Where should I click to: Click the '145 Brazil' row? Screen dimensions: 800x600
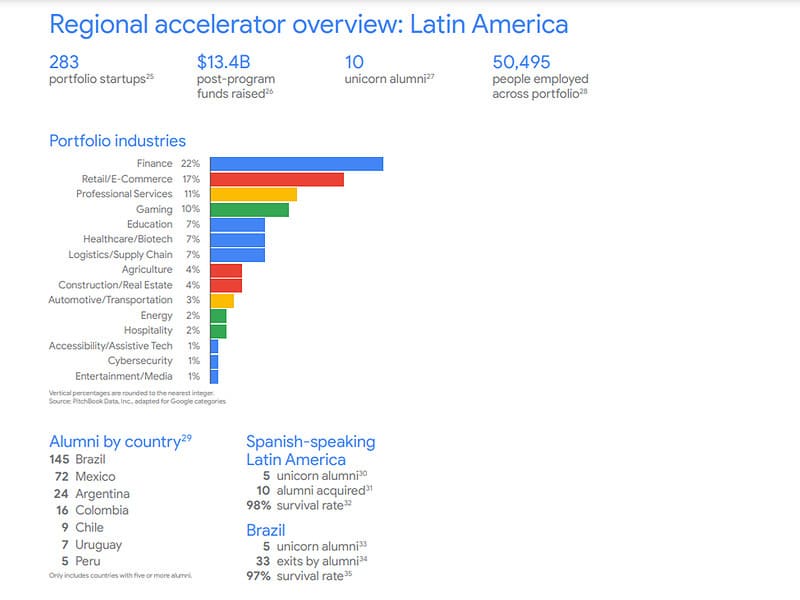click(x=78, y=459)
